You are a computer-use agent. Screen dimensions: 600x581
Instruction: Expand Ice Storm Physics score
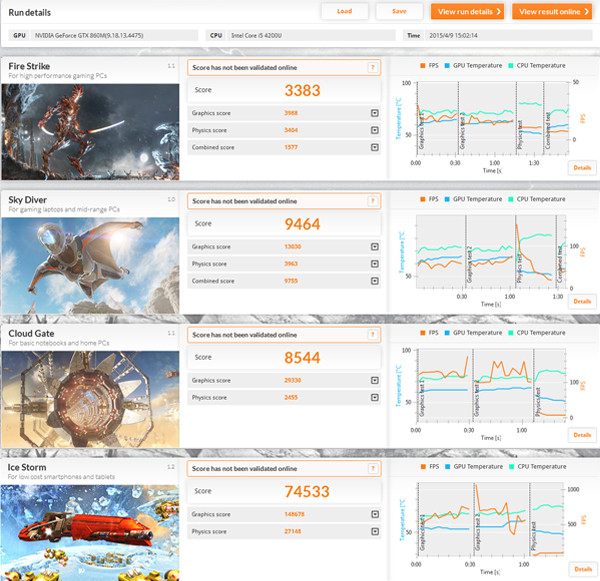(x=375, y=531)
